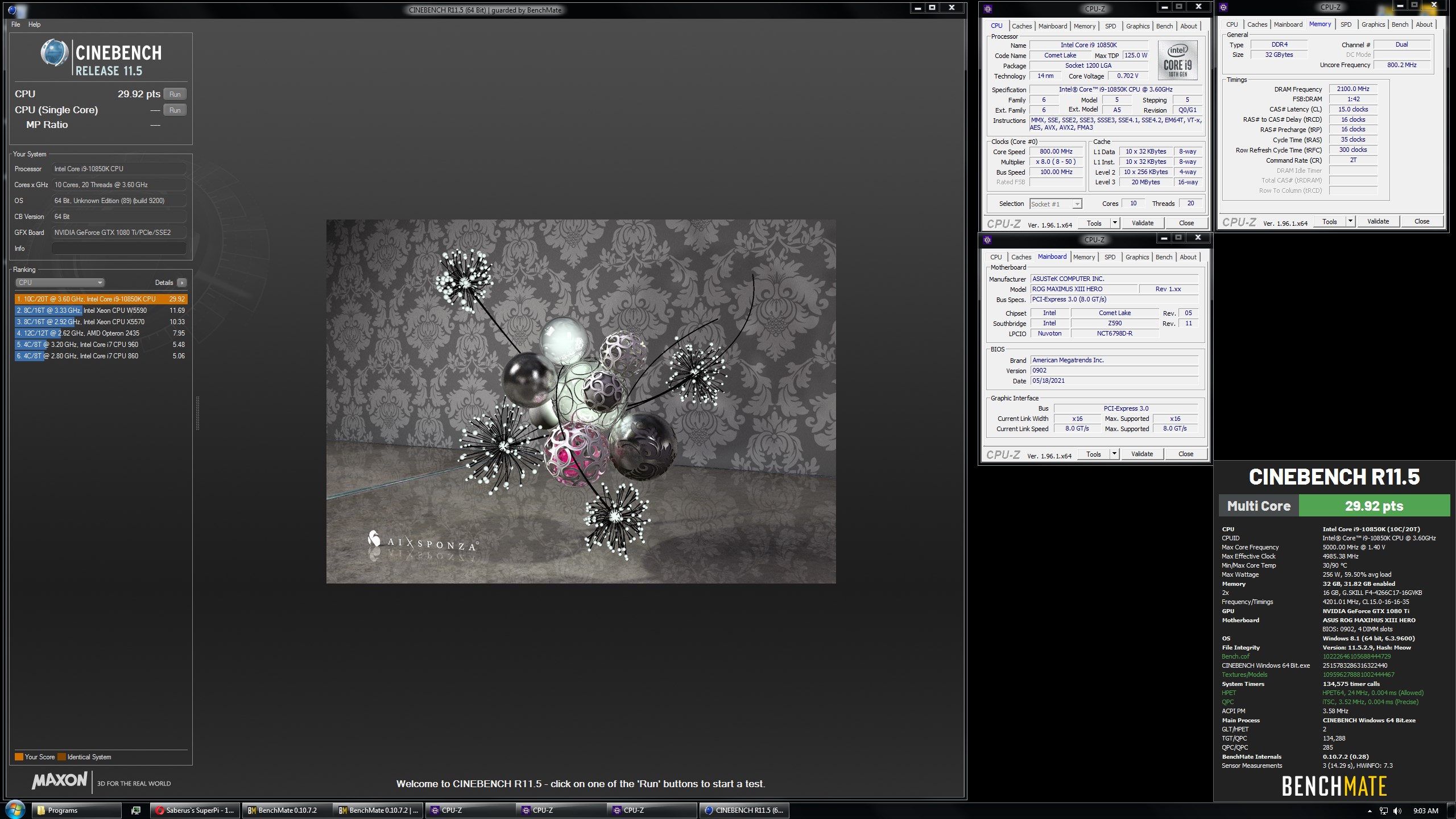1456x819 pixels.
Task: Open Bench tab in CPU-Z processor window
Action: point(1164,26)
